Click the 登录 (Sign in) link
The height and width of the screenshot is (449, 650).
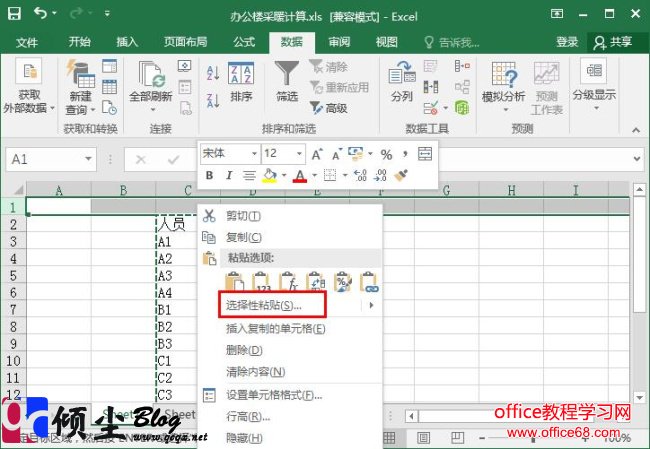pos(567,42)
